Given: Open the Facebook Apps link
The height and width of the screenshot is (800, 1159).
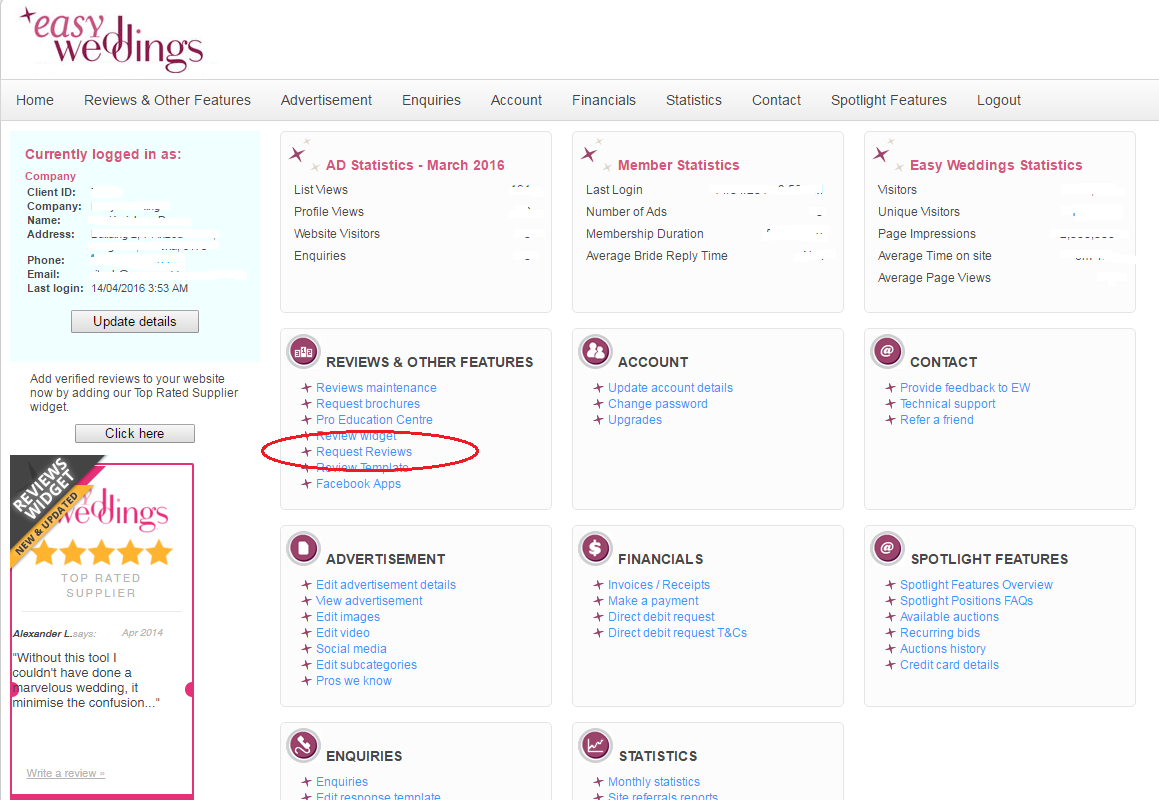Looking at the screenshot, I should coord(358,484).
